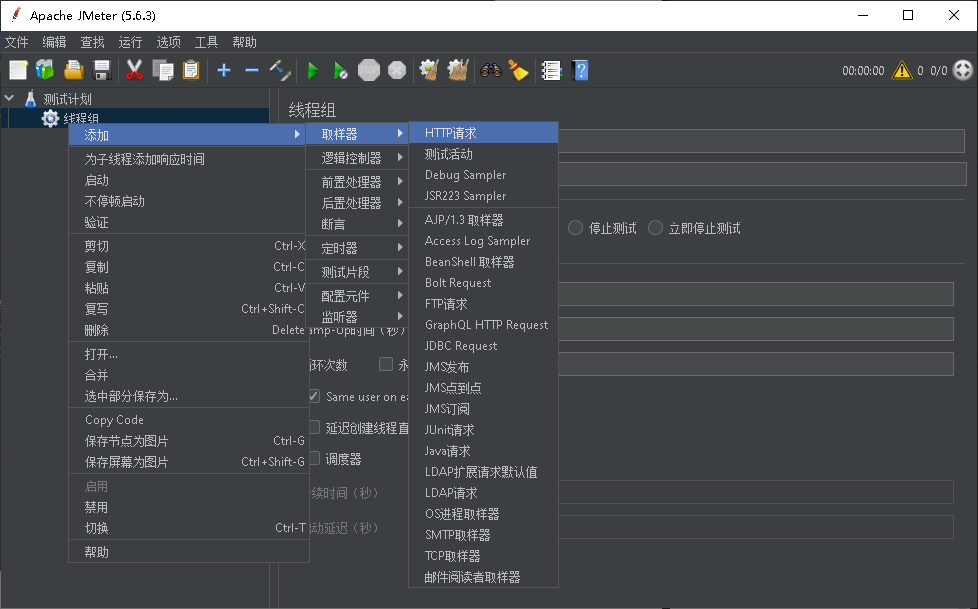Expand the 定时器 submenu

(x=357, y=248)
